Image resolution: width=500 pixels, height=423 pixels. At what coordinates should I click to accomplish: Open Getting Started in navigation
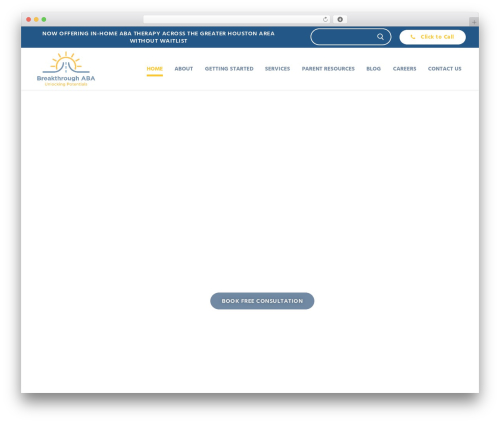tap(229, 69)
